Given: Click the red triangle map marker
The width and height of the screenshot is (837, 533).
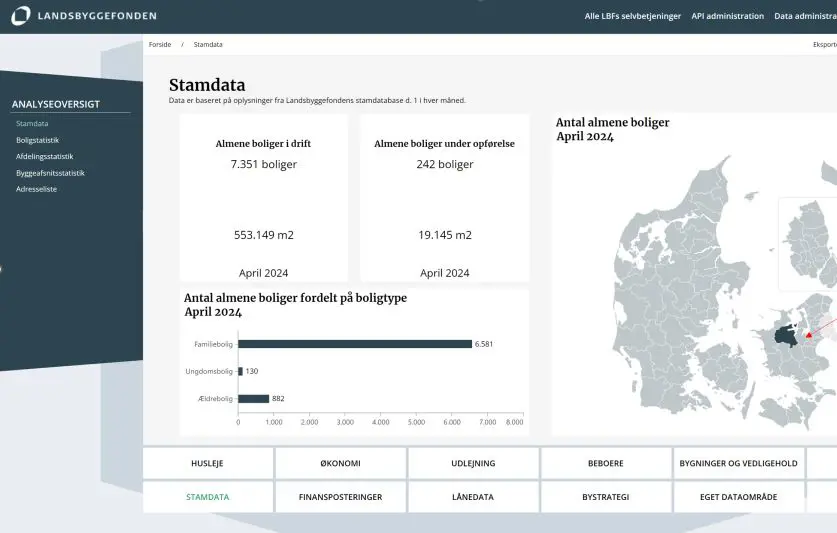Looking at the screenshot, I should click(x=809, y=334).
